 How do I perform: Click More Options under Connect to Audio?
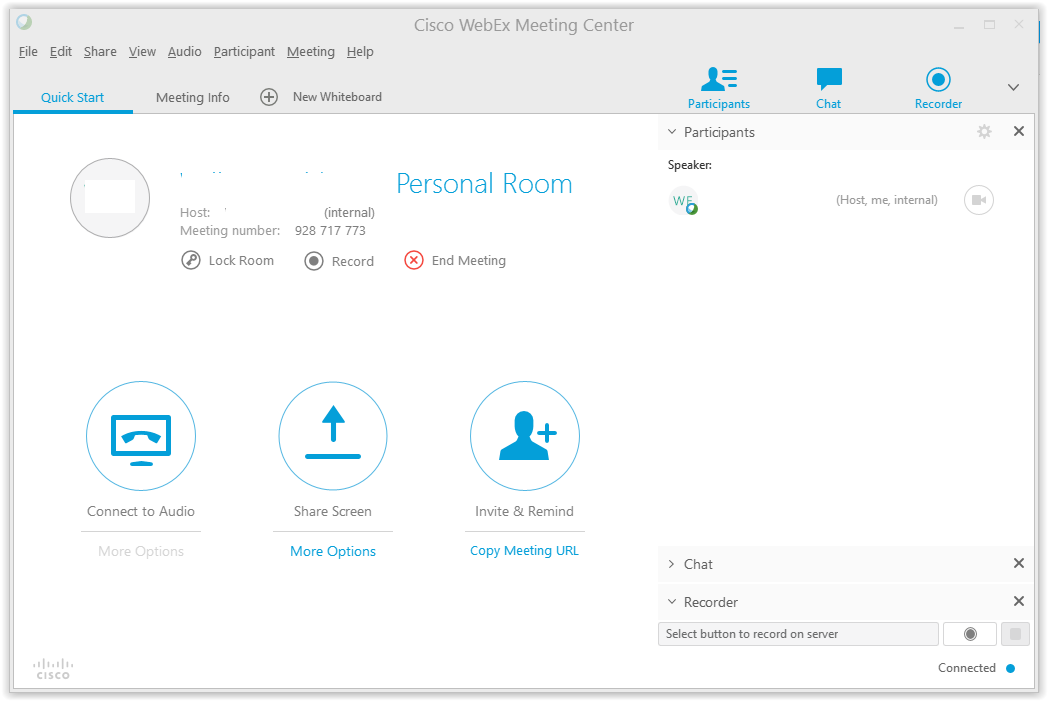pyautogui.click(x=141, y=551)
